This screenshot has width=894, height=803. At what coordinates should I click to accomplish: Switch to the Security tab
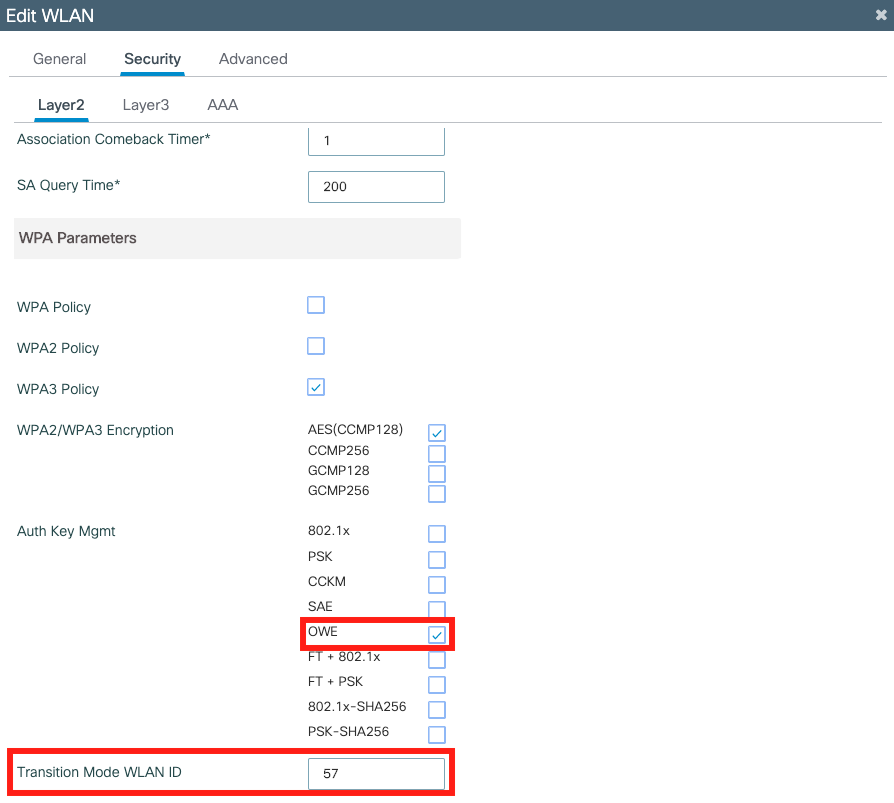[152, 59]
